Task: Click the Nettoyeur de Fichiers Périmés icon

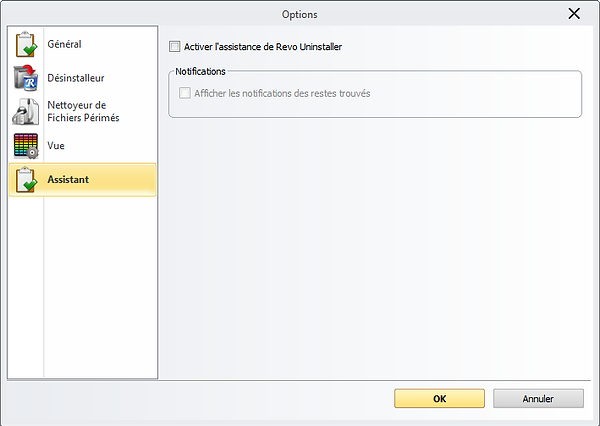Action: coord(26,111)
